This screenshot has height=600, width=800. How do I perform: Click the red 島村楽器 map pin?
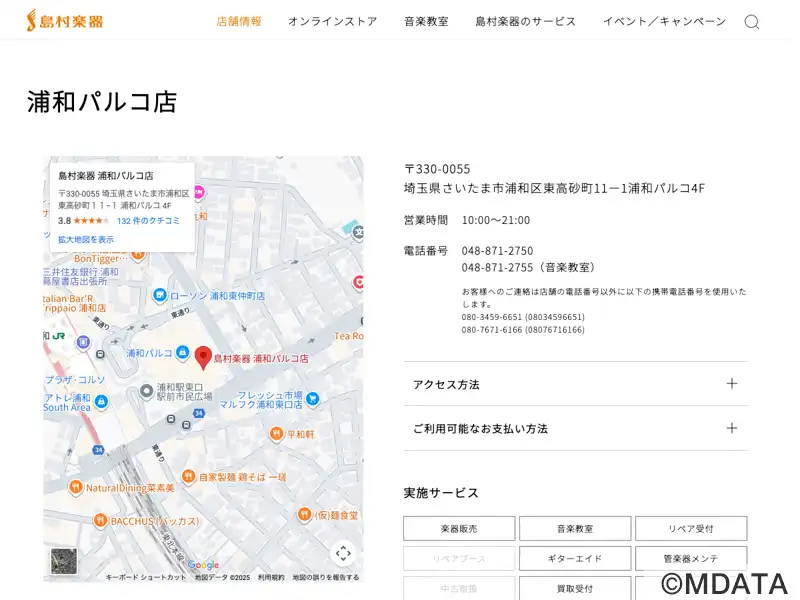(203, 356)
